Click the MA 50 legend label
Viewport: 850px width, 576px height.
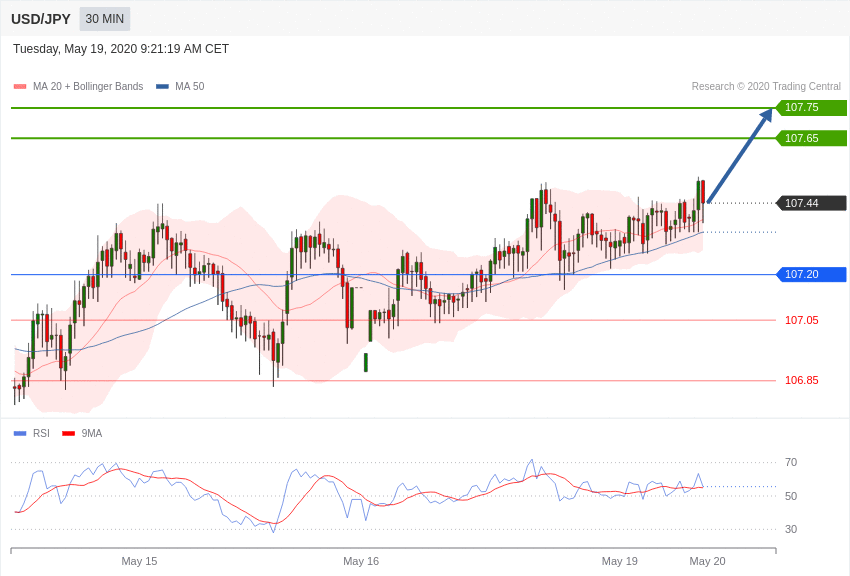pyautogui.click(x=190, y=86)
